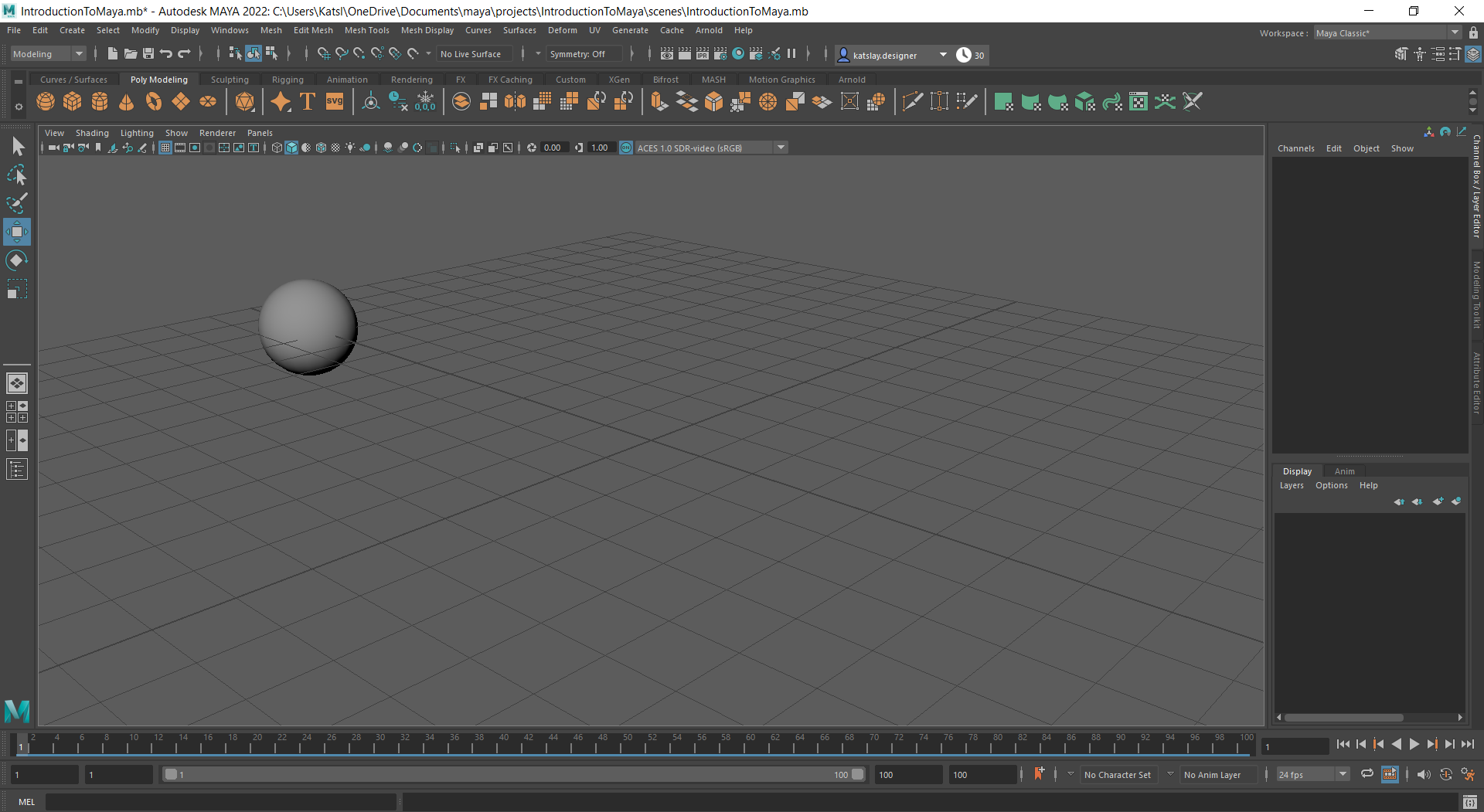
Task: Switch to the Anim tab in Layer Editor
Action: coord(1344,471)
